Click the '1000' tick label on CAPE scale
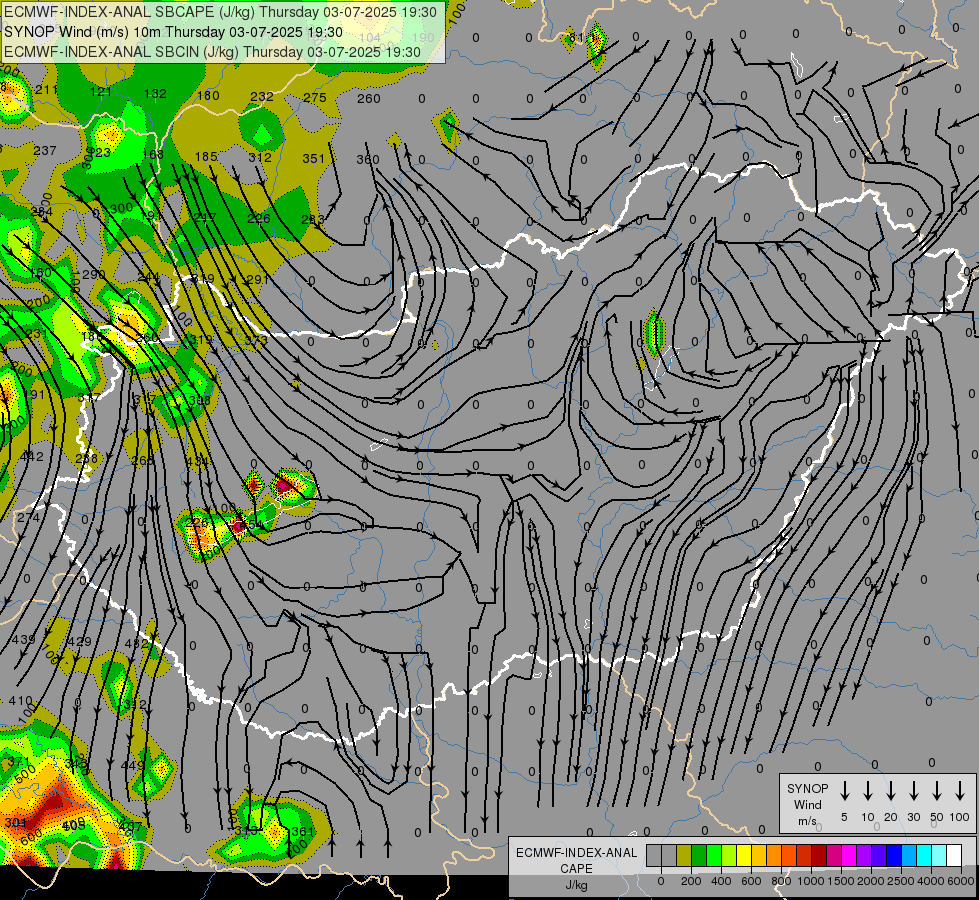Screen dimensions: 979x900 810,881
